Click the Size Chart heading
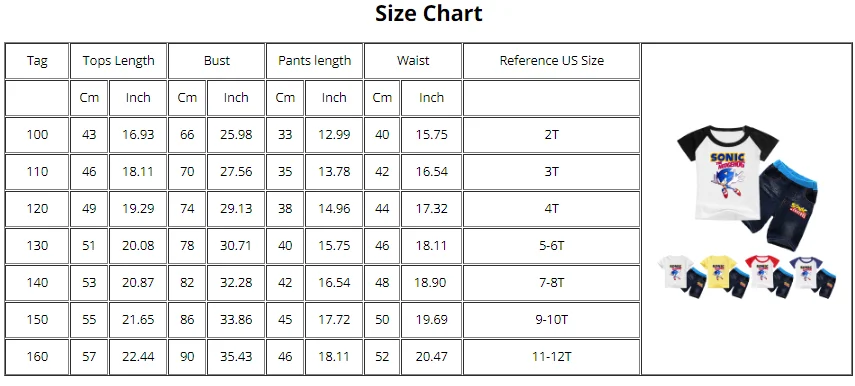855x386 pixels. (429, 13)
